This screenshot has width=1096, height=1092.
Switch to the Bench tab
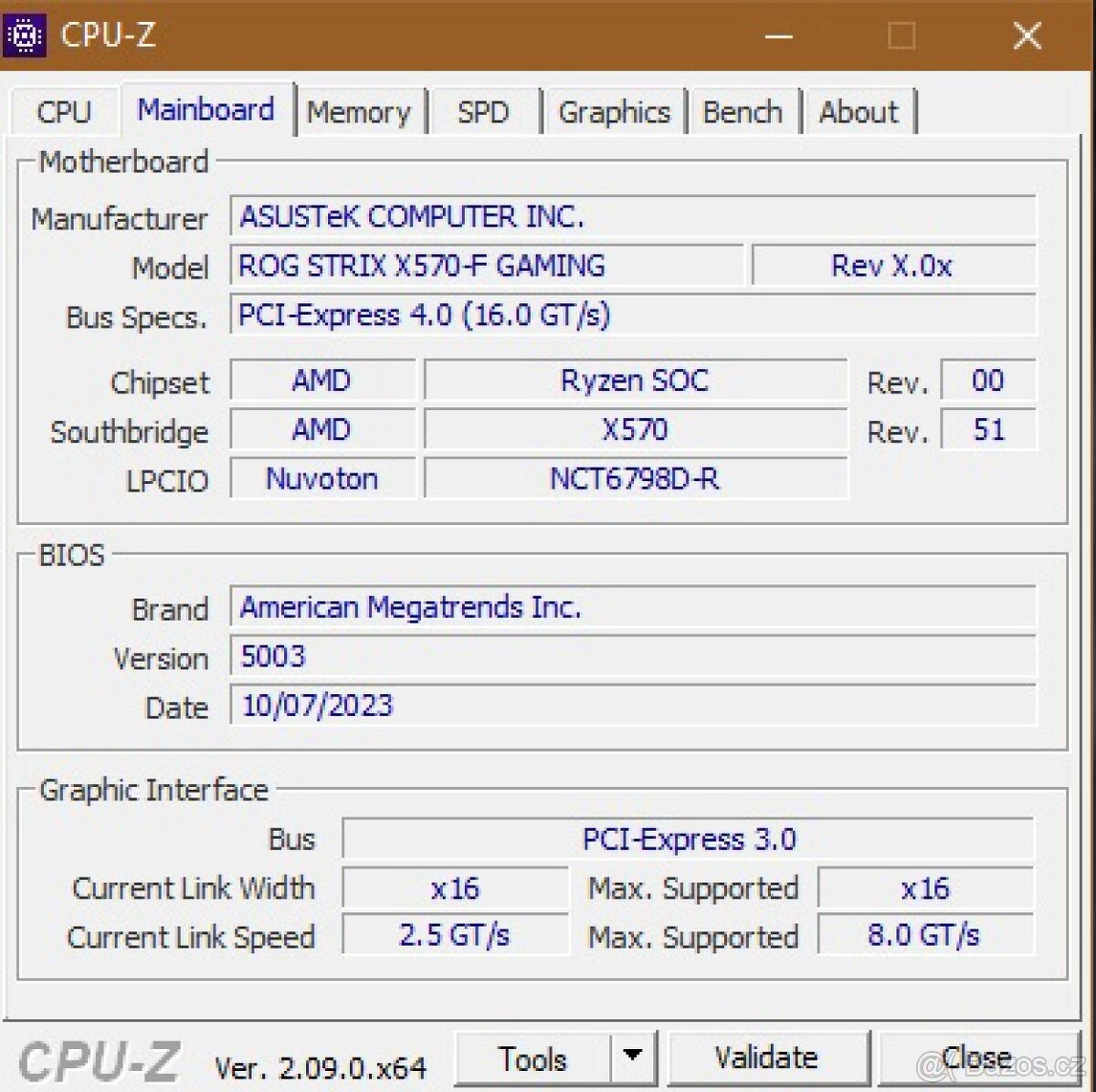(x=743, y=112)
